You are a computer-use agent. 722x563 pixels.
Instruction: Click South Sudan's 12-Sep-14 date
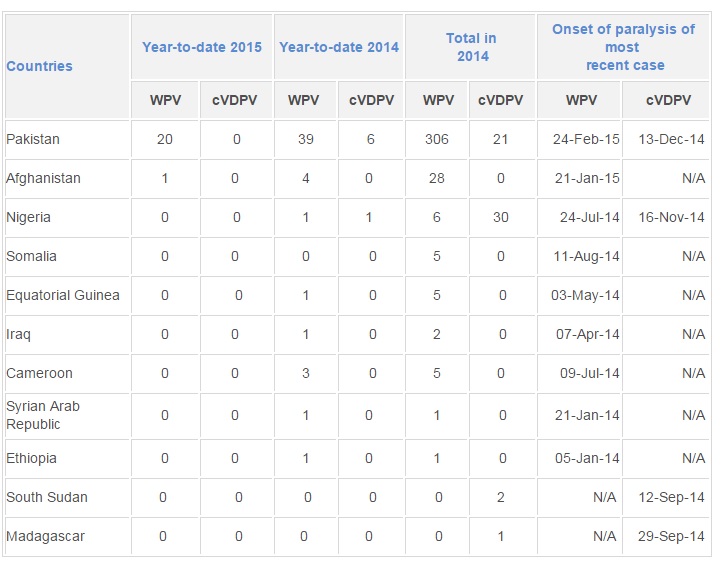[x=671, y=497]
